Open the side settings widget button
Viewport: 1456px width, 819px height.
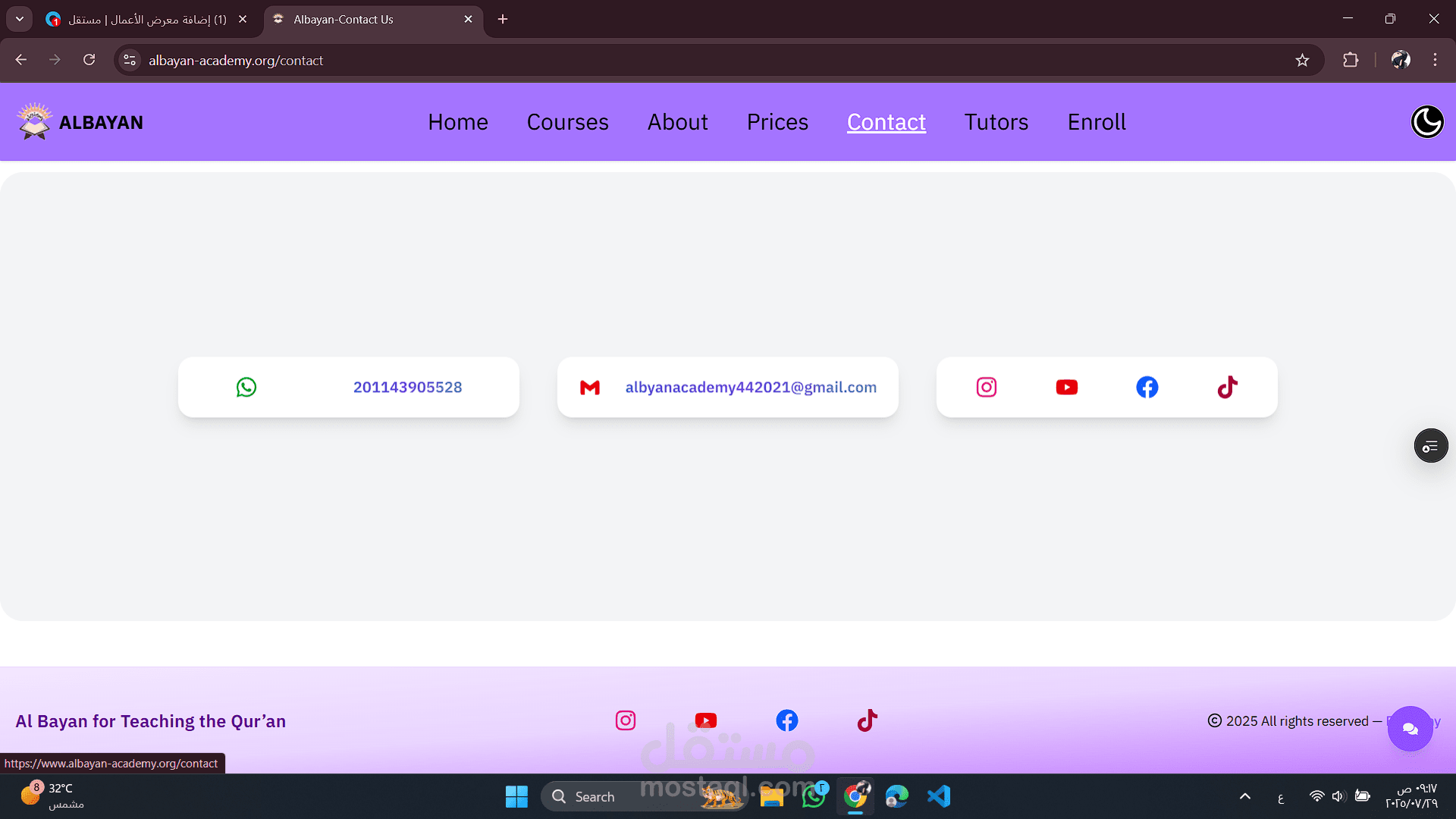1430,446
